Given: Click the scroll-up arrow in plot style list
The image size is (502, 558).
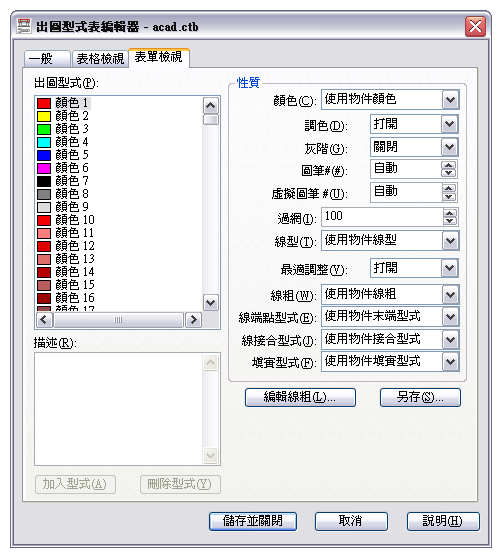Looking at the screenshot, I should 211,106.
